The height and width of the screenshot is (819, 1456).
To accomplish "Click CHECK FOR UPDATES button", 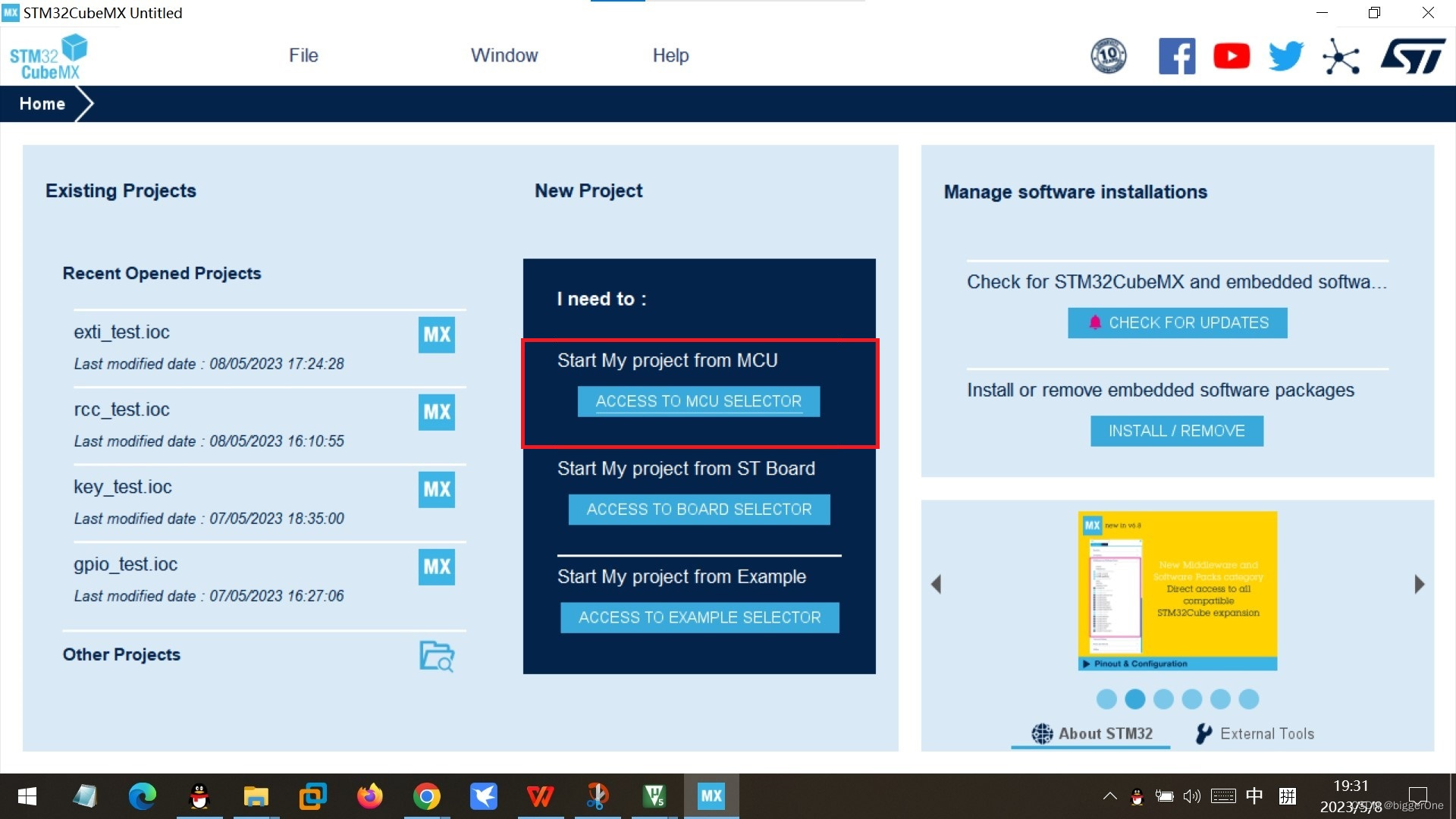I will [x=1177, y=323].
